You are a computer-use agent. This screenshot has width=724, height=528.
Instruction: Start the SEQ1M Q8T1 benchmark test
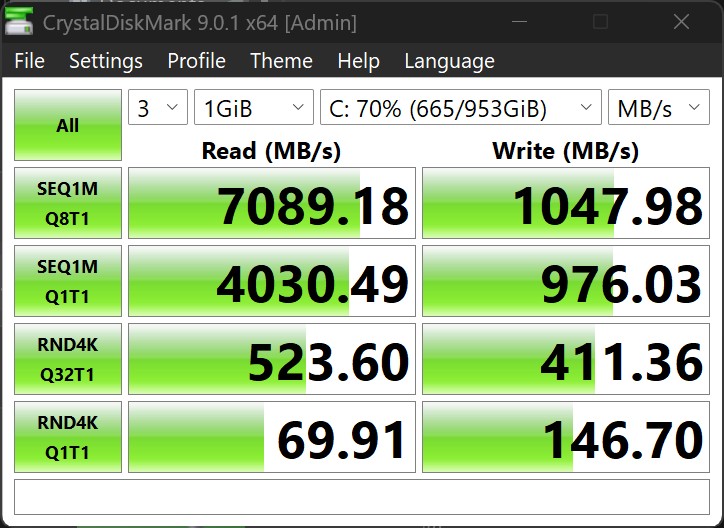click(x=68, y=203)
